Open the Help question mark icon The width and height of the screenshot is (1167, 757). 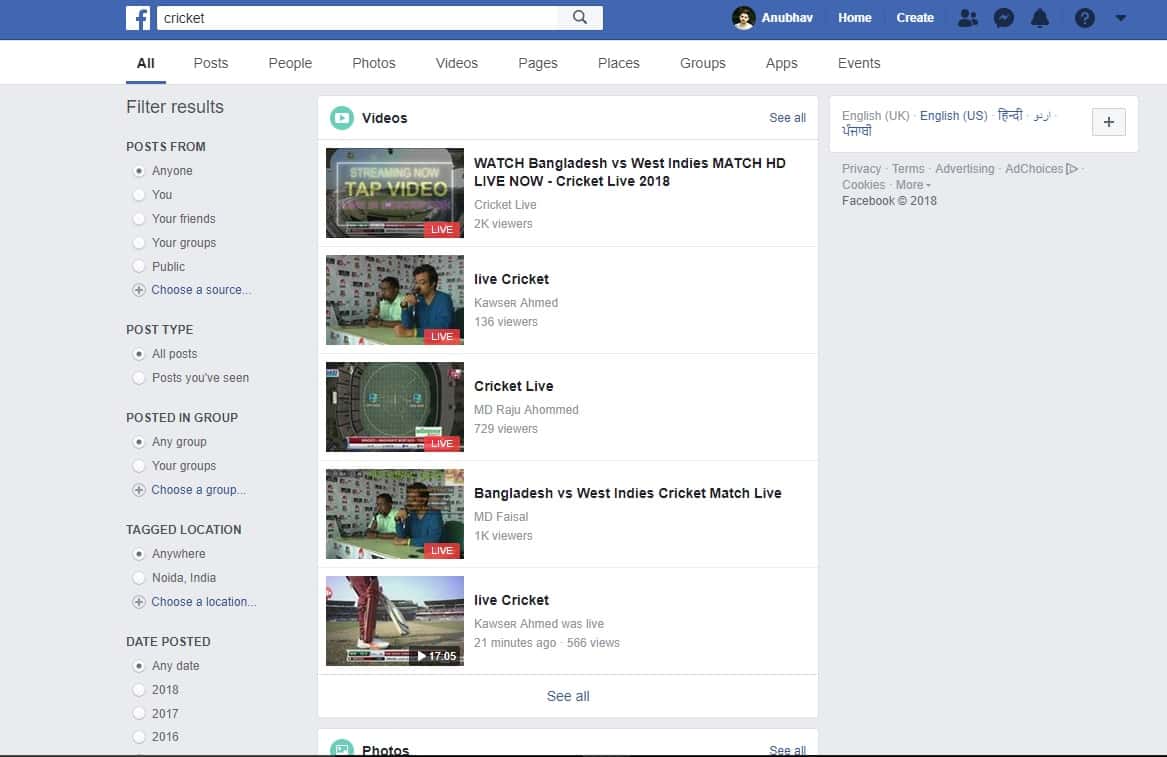point(1084,18)
